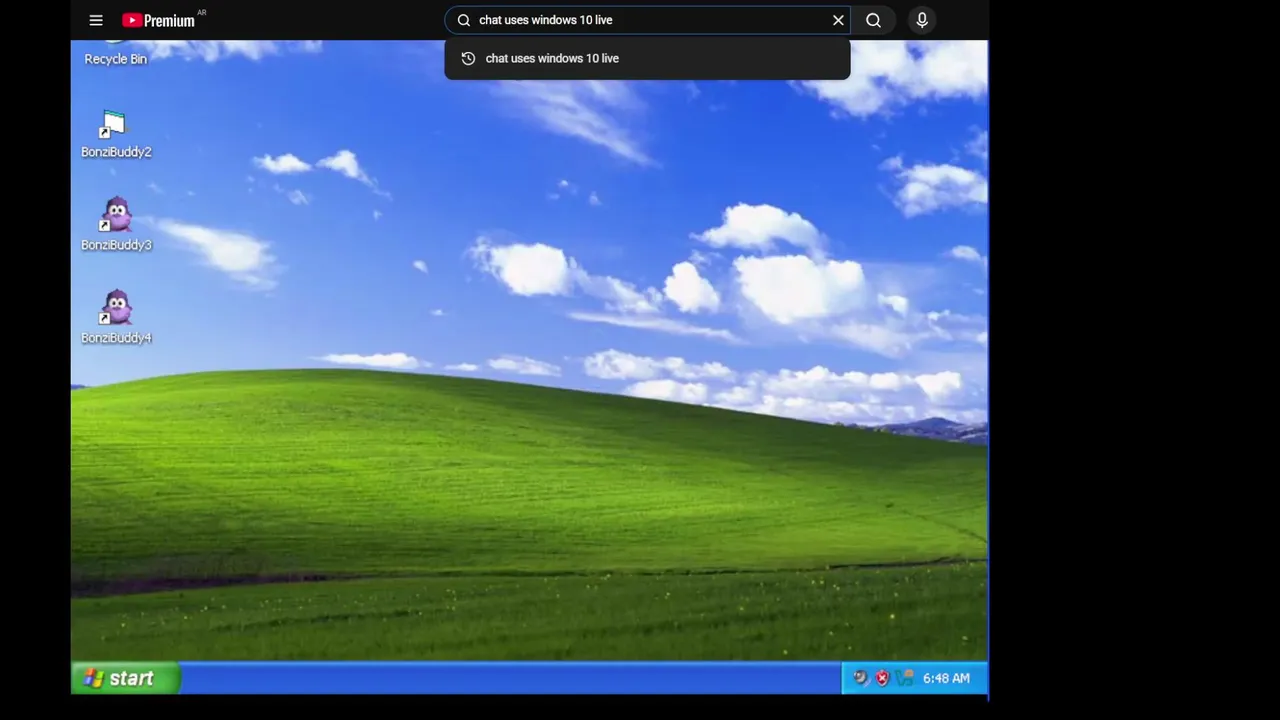
Task: Start voice search with microphone
Action: [922, 20]
